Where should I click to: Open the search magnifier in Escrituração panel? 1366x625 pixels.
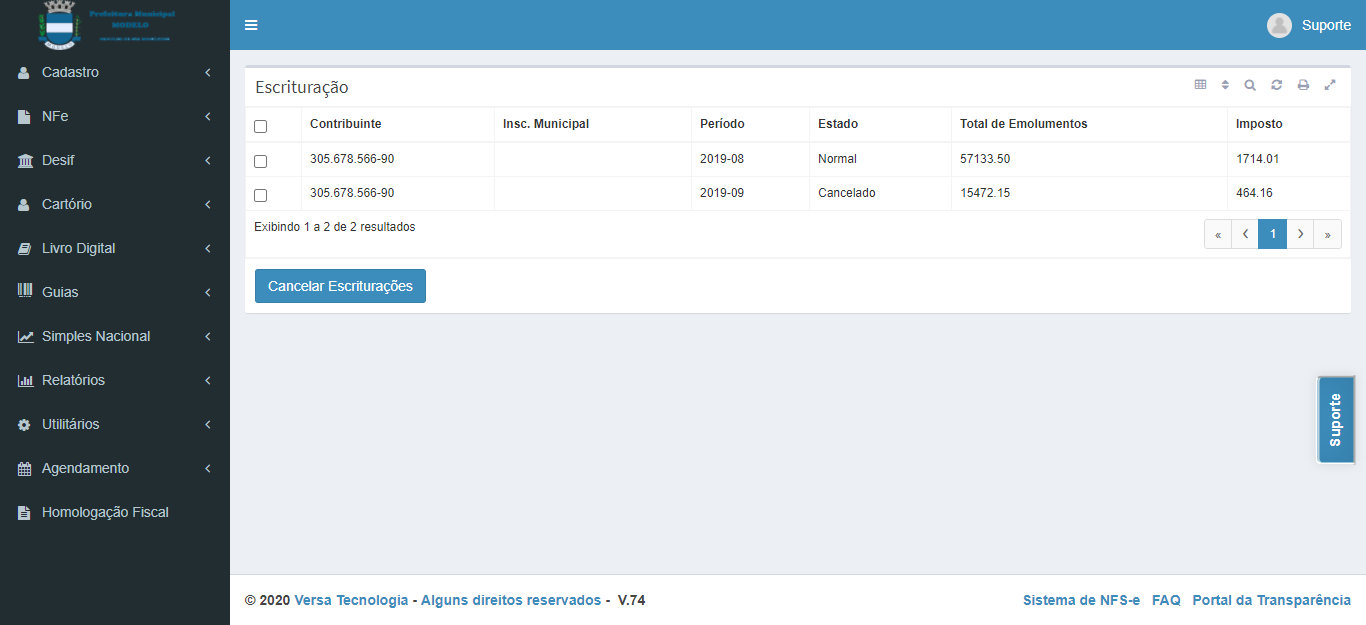pos(1250,85)
